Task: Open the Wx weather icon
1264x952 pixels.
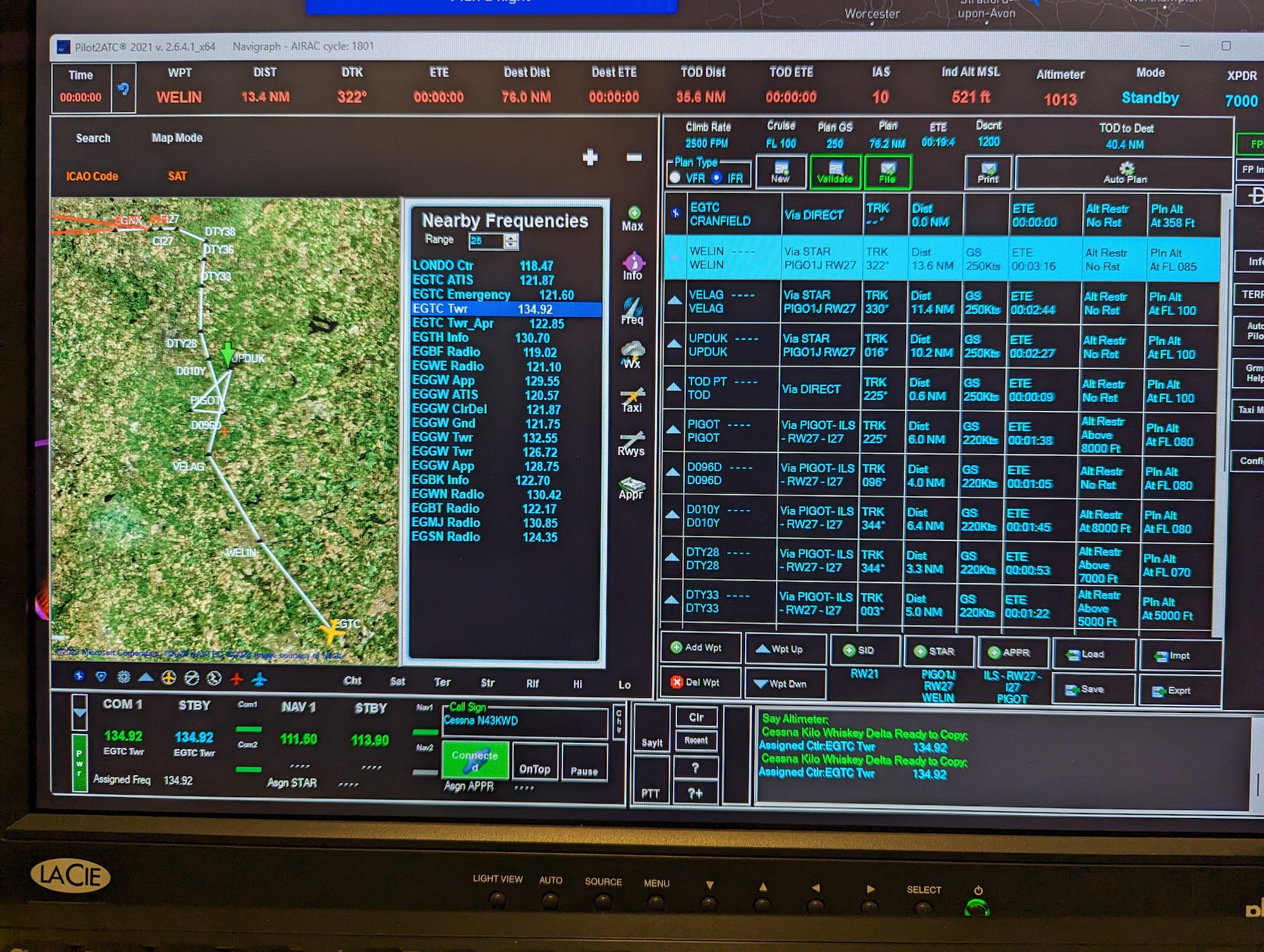Action: pos(632,355)
